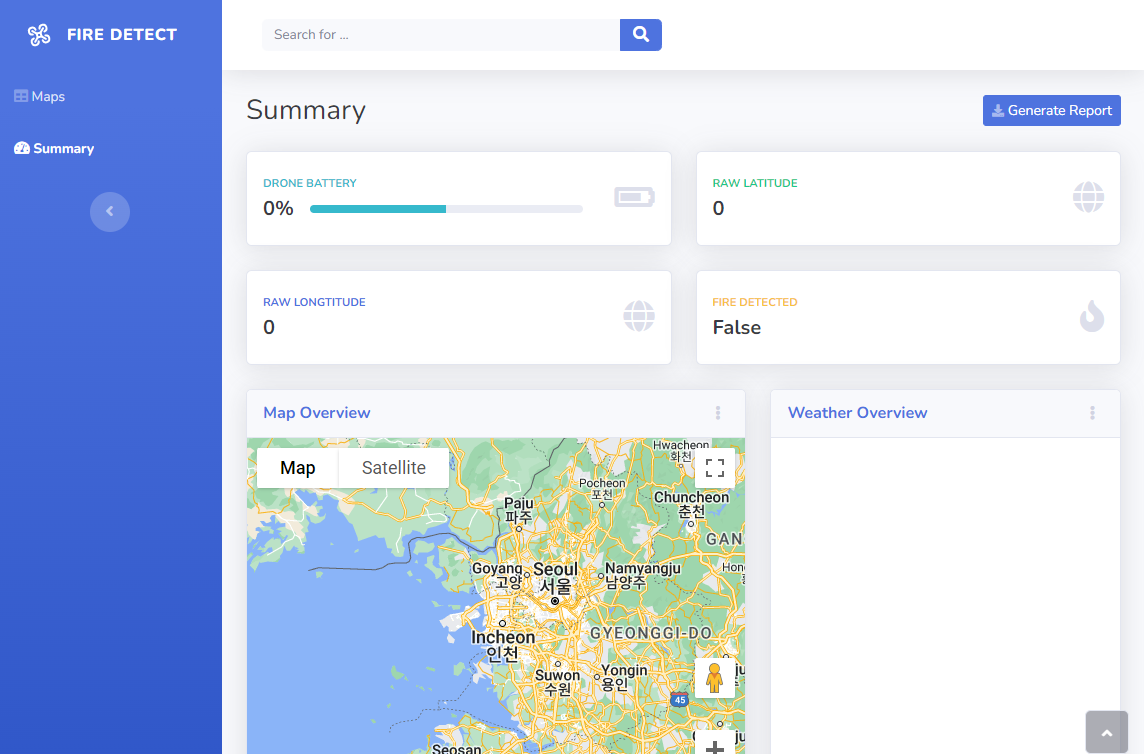Click the globe icon in Raw Longitude card
1144x754 pixels.
pos(639,317)
